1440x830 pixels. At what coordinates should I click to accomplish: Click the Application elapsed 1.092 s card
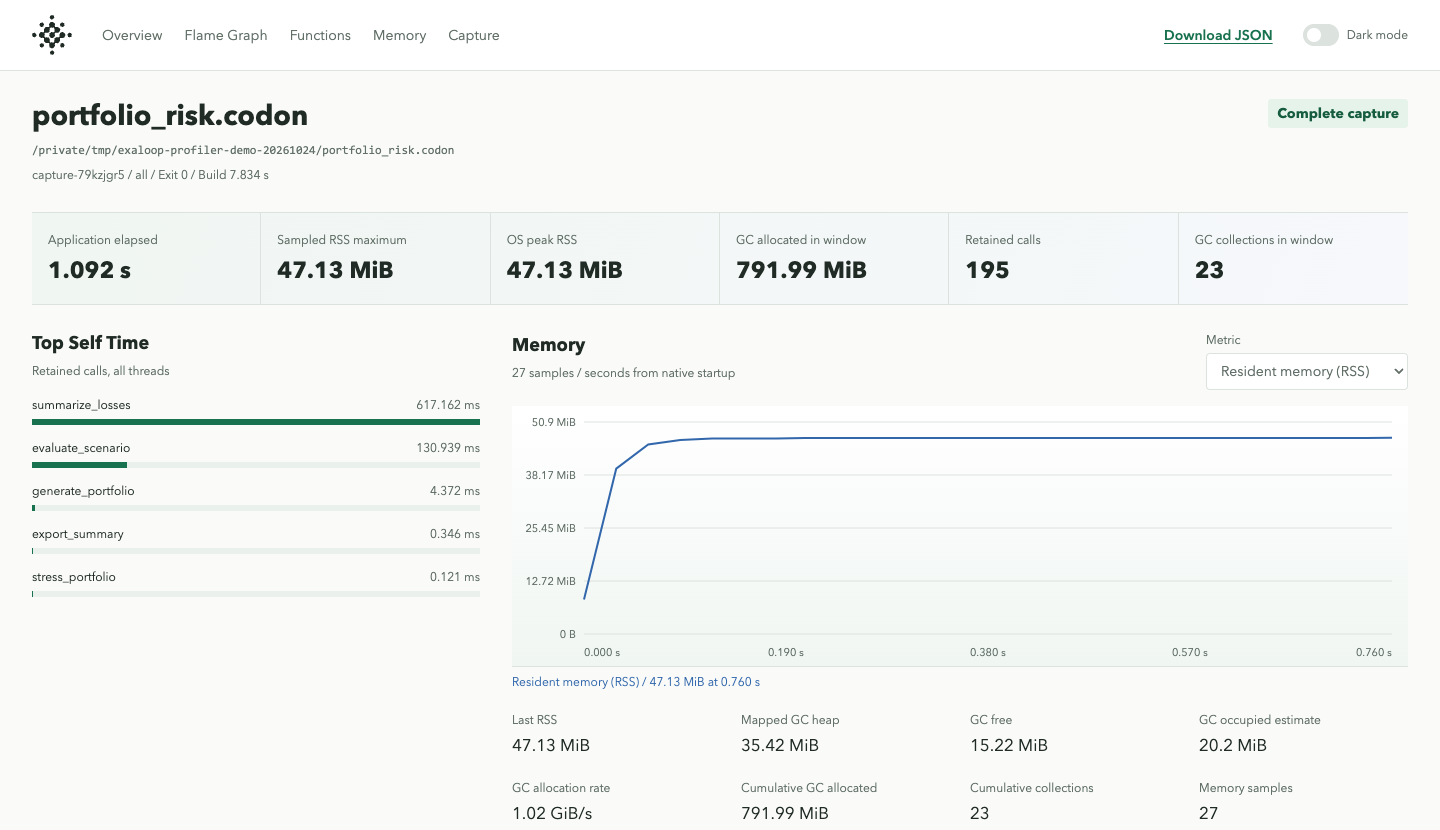pos(146,258)
